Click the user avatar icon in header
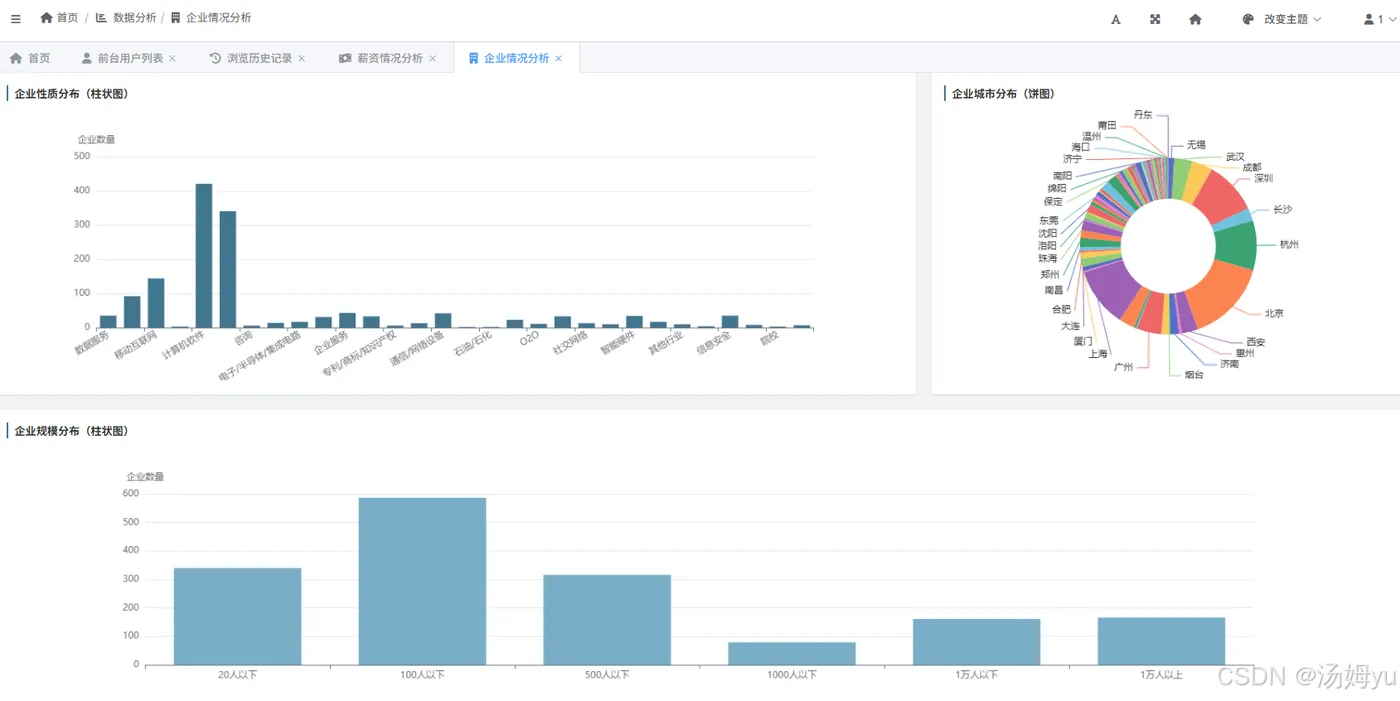Viewport: 1400px width, 701px height. [1369, 19]
